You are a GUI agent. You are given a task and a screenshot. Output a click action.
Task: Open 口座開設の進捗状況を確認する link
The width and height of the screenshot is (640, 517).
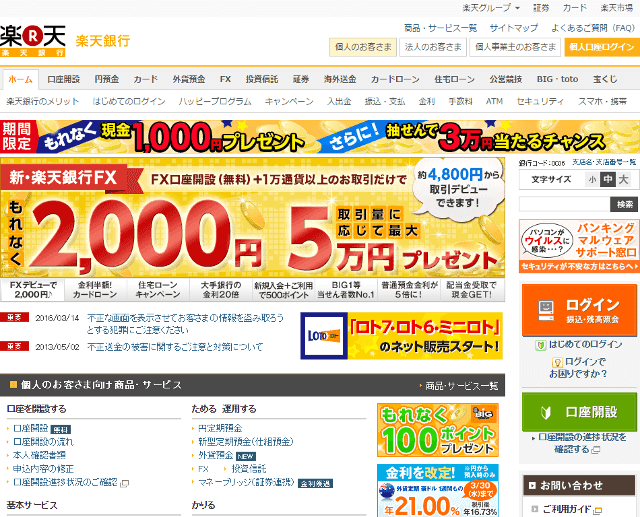point(582,443)
